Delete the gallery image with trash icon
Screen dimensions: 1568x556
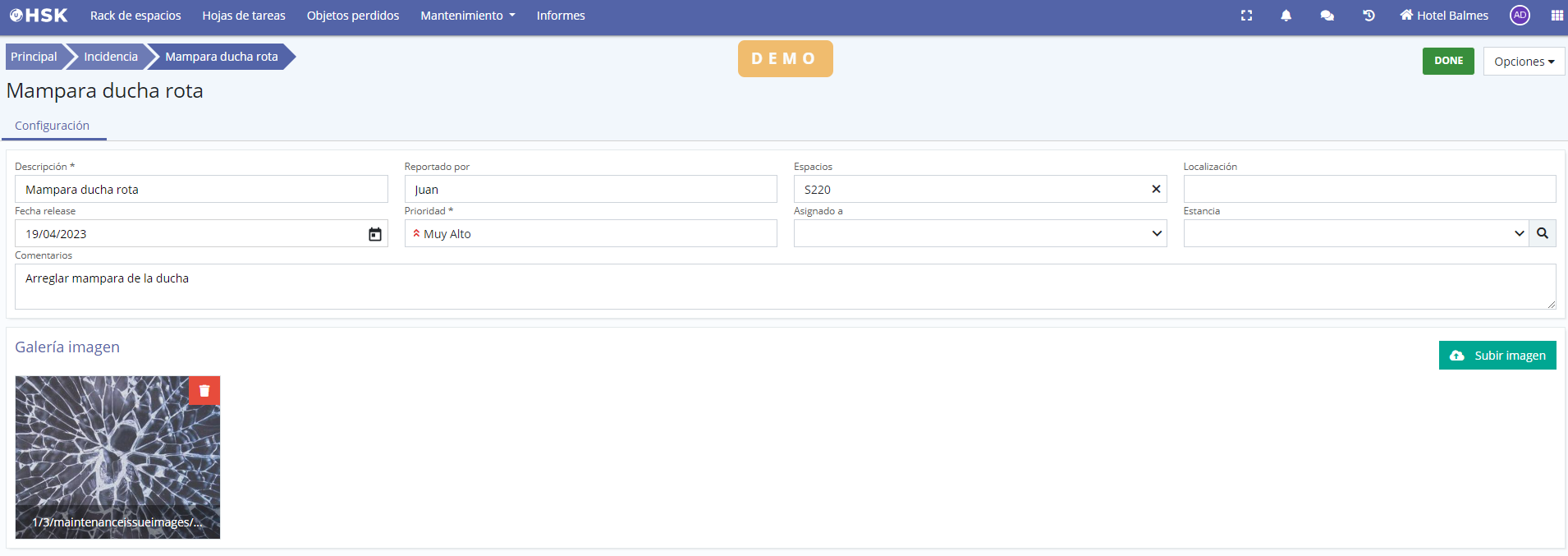(204, 391)
